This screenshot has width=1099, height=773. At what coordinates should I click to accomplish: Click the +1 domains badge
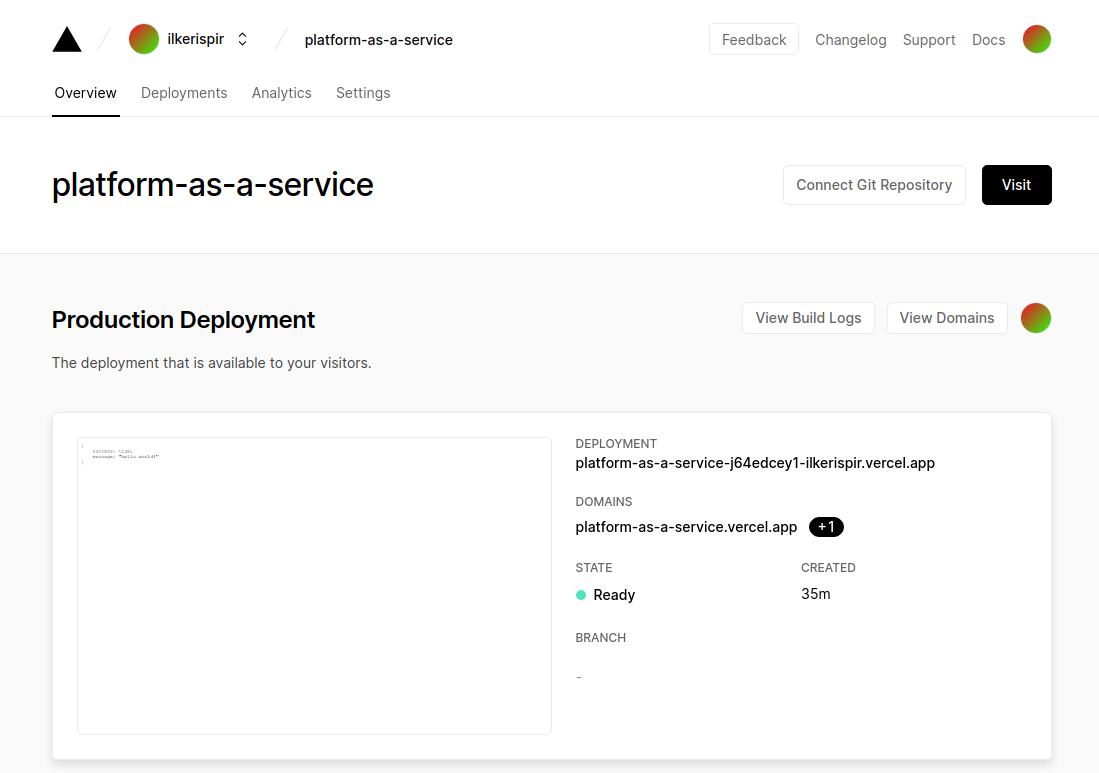[826, 527]
